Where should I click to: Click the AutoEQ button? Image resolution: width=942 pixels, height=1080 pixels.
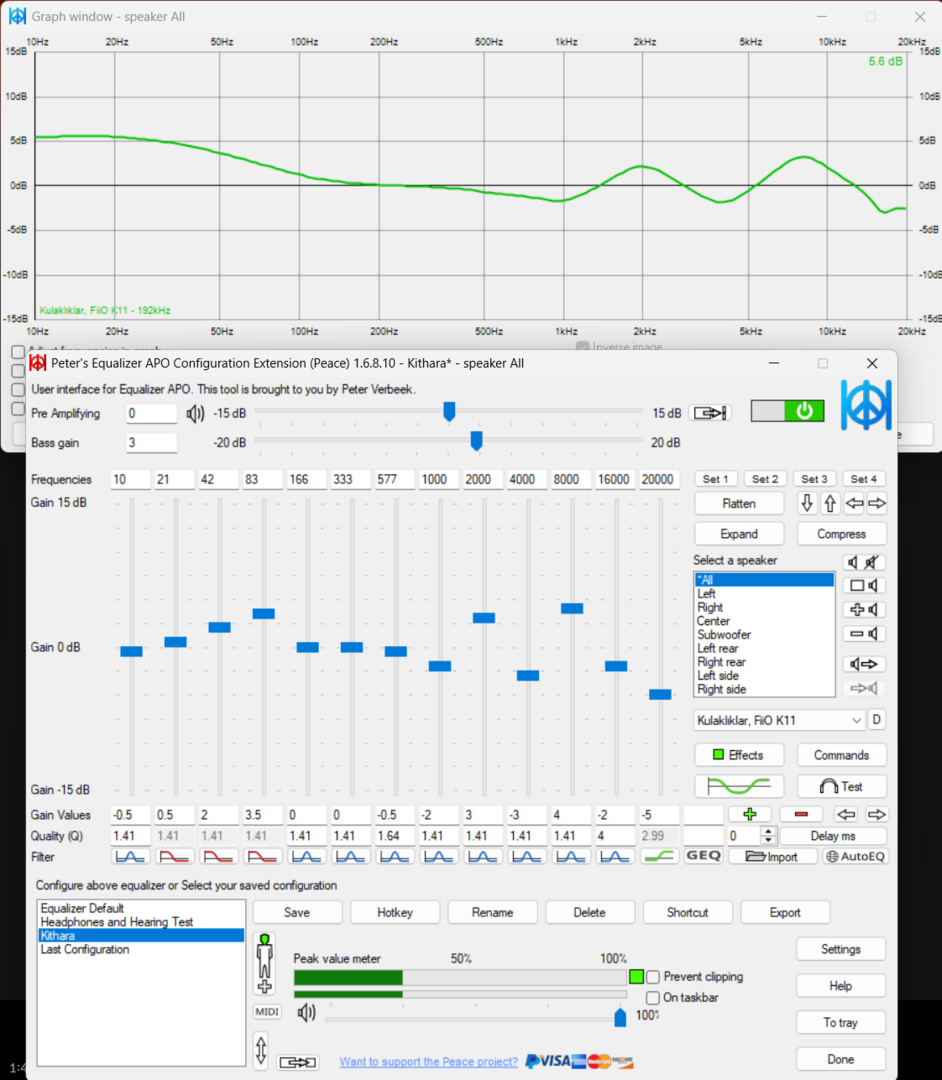point(856,856)
